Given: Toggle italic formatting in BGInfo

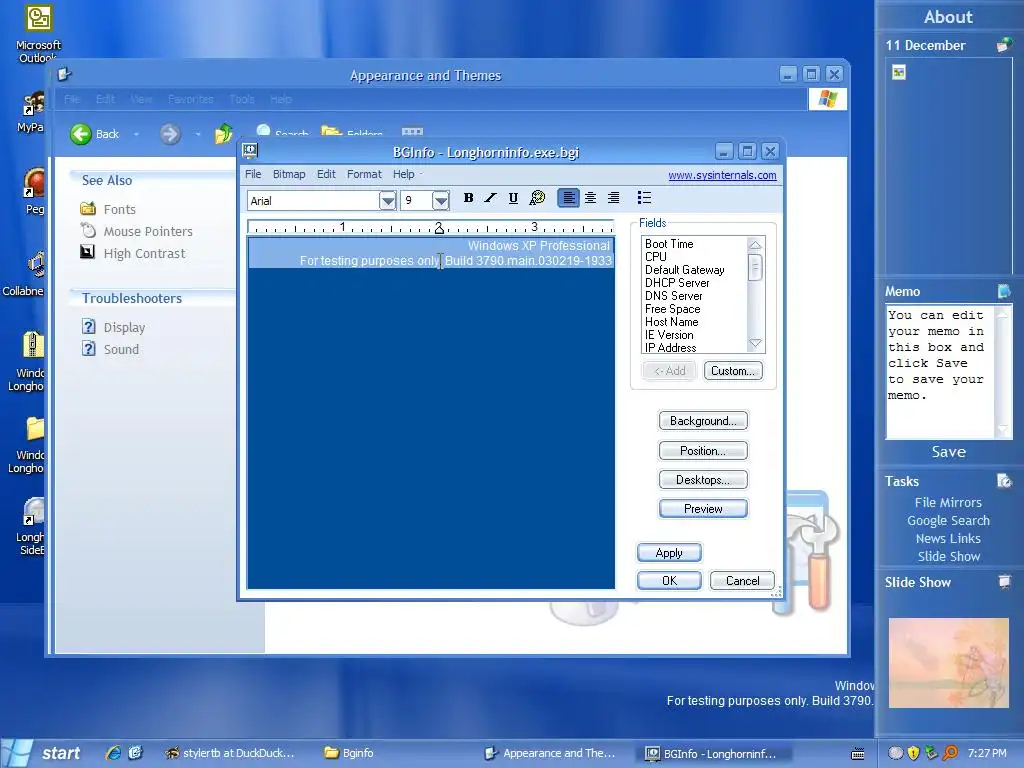Looking at the screenshot, I should pos(490,198).
